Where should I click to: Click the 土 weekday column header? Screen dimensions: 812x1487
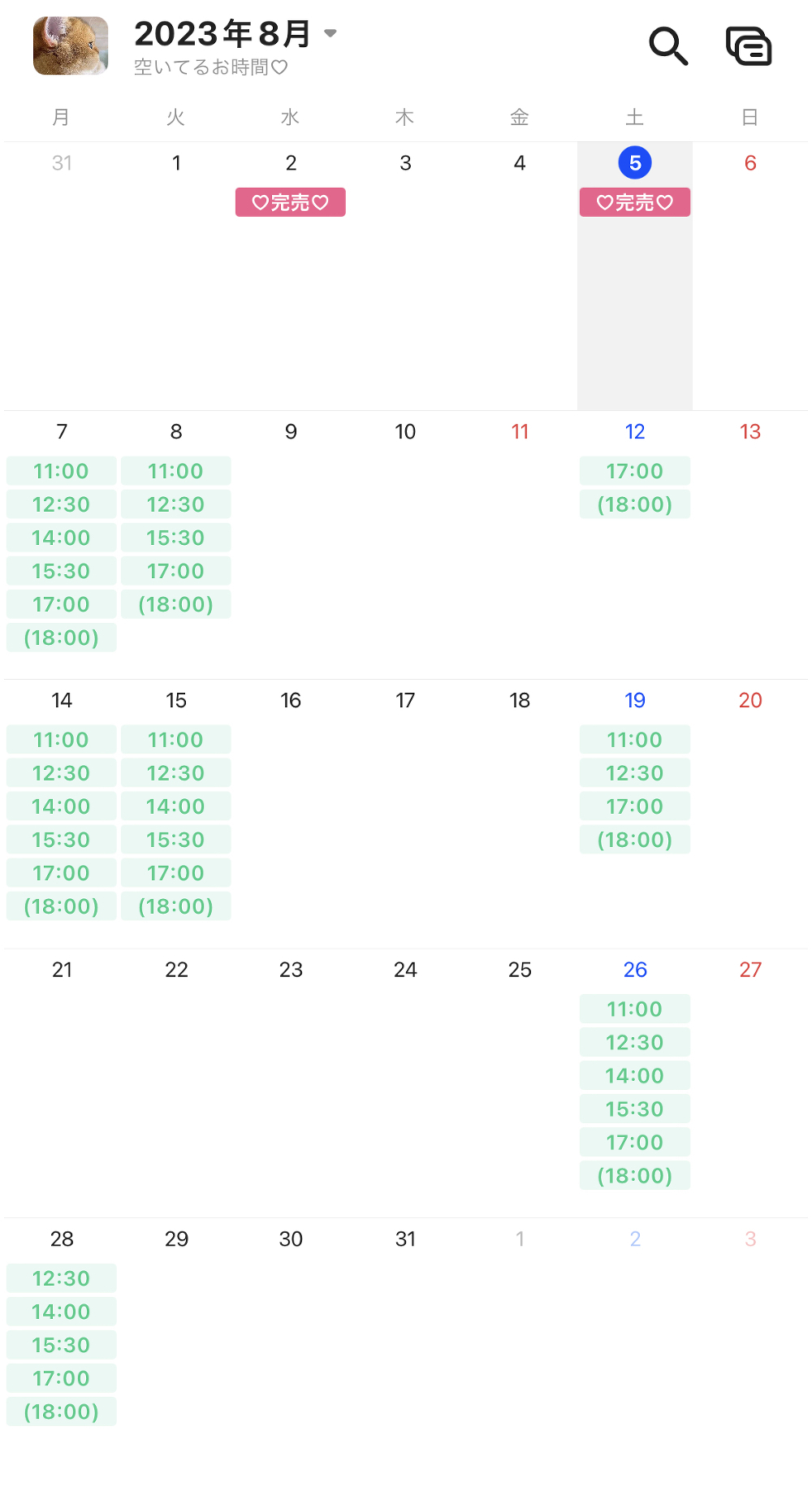(635, 118)
